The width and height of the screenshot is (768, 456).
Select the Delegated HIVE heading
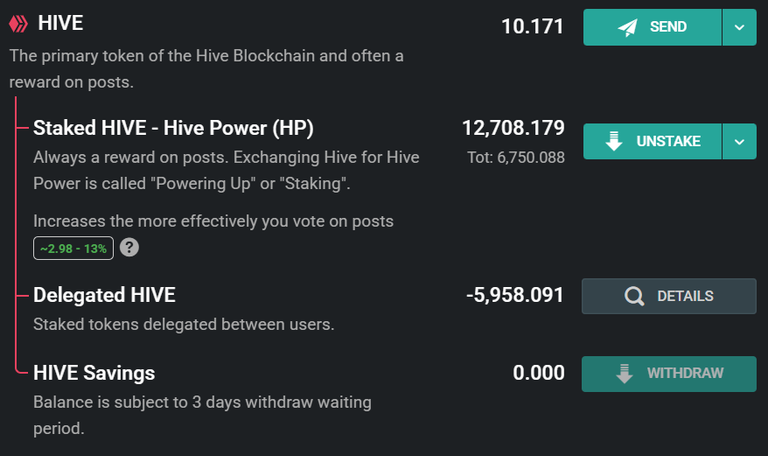coord(104,295)
